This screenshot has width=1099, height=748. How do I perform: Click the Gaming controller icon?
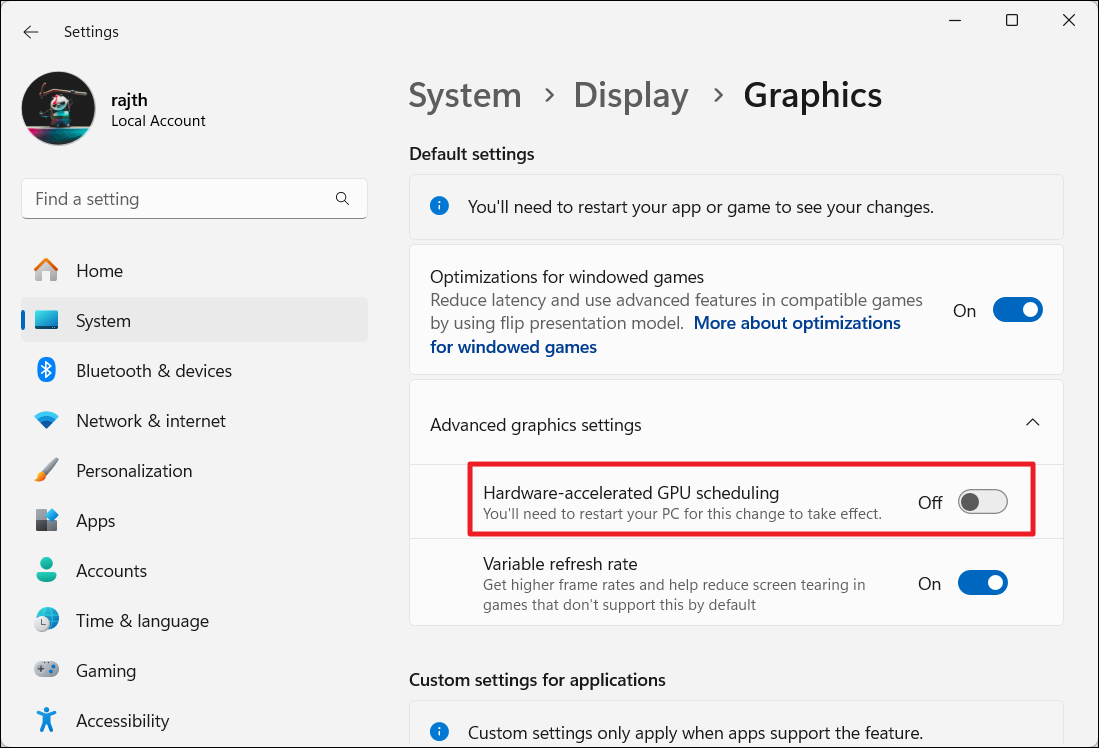click(46, 671)
